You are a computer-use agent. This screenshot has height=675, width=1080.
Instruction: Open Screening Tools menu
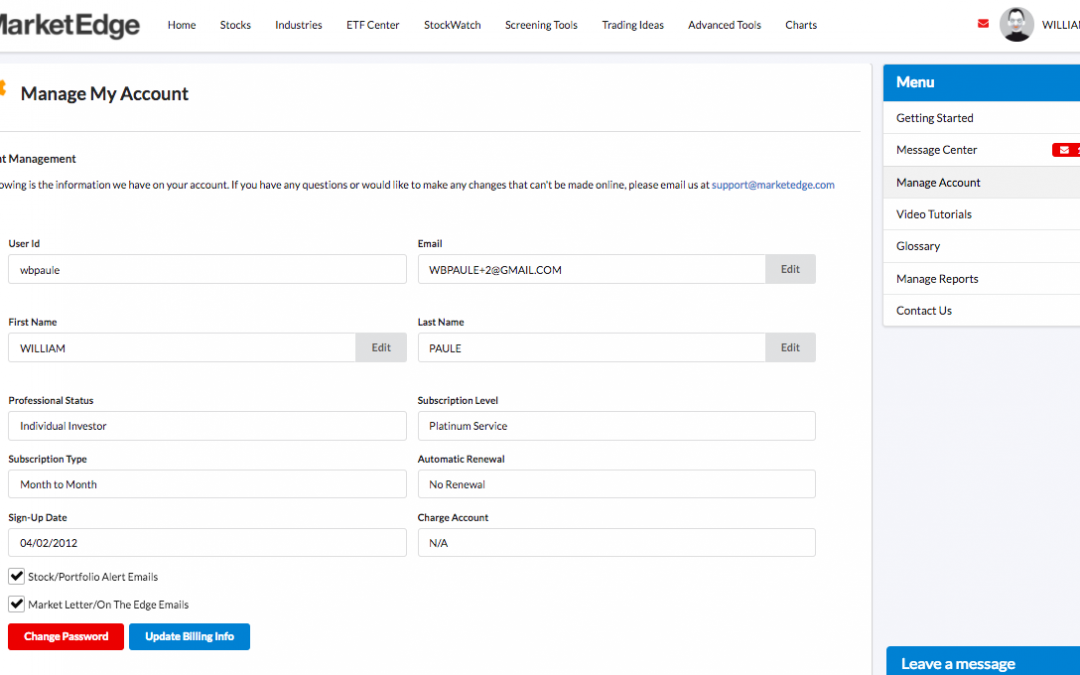(x=541, y=25)
